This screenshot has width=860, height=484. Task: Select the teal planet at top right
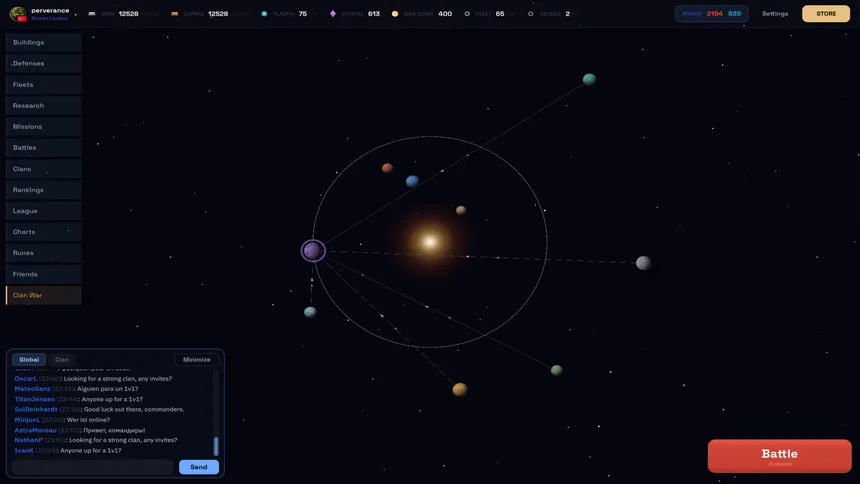(x=589, y=79)
